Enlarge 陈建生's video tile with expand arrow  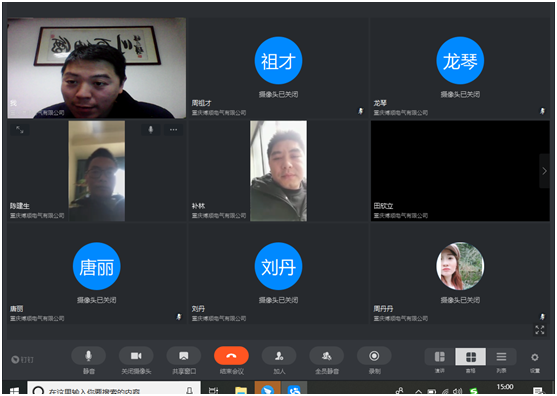click(20, 130)
